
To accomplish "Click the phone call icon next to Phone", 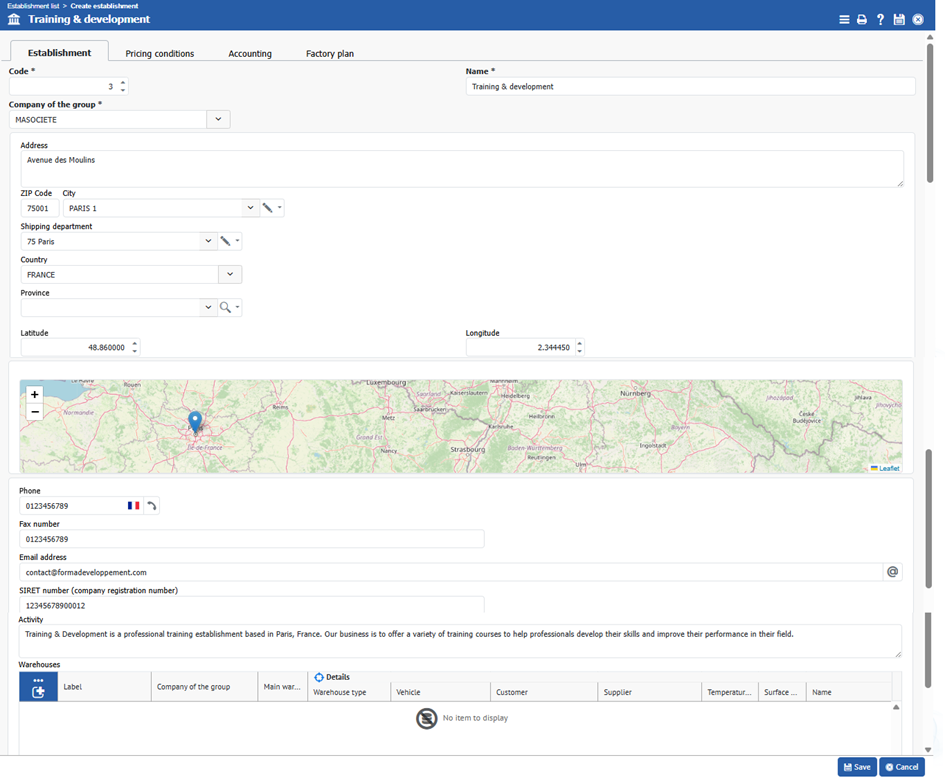I will pos(152,506).
